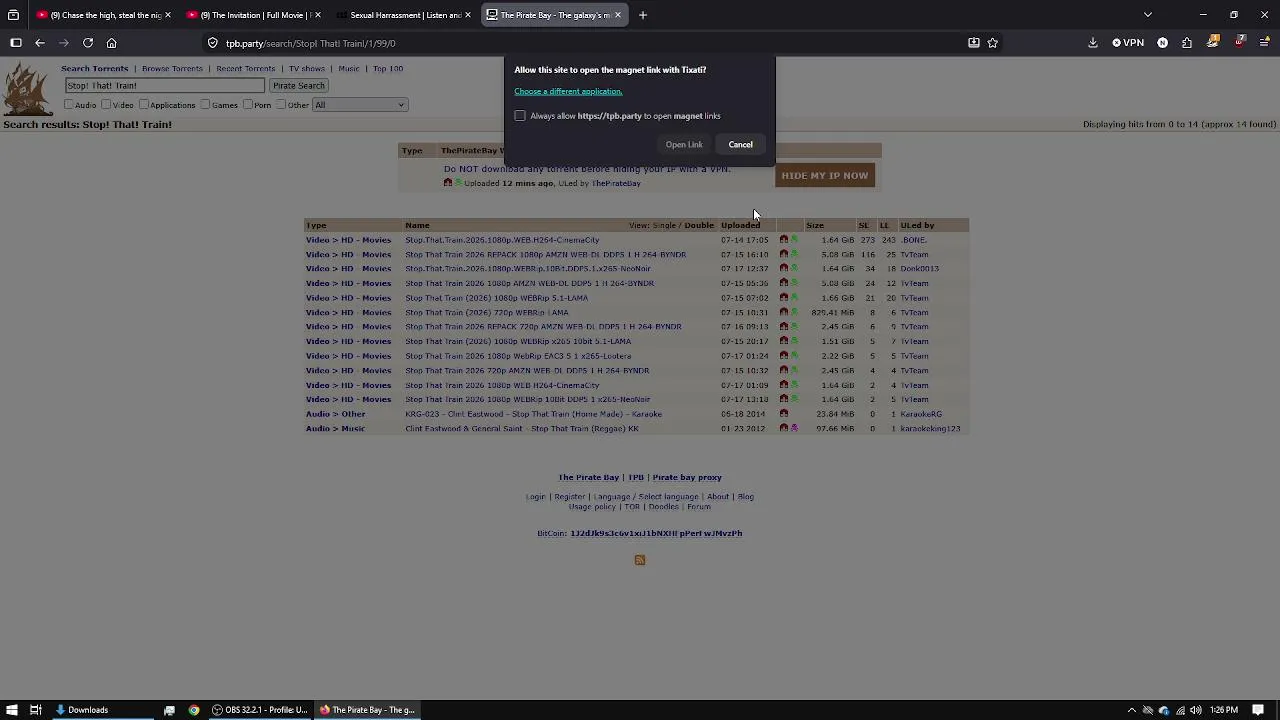Switch to OBS 32.2.1 taskbar window
The width and height of the screenshot is (1280, 720).
point(259,710)
